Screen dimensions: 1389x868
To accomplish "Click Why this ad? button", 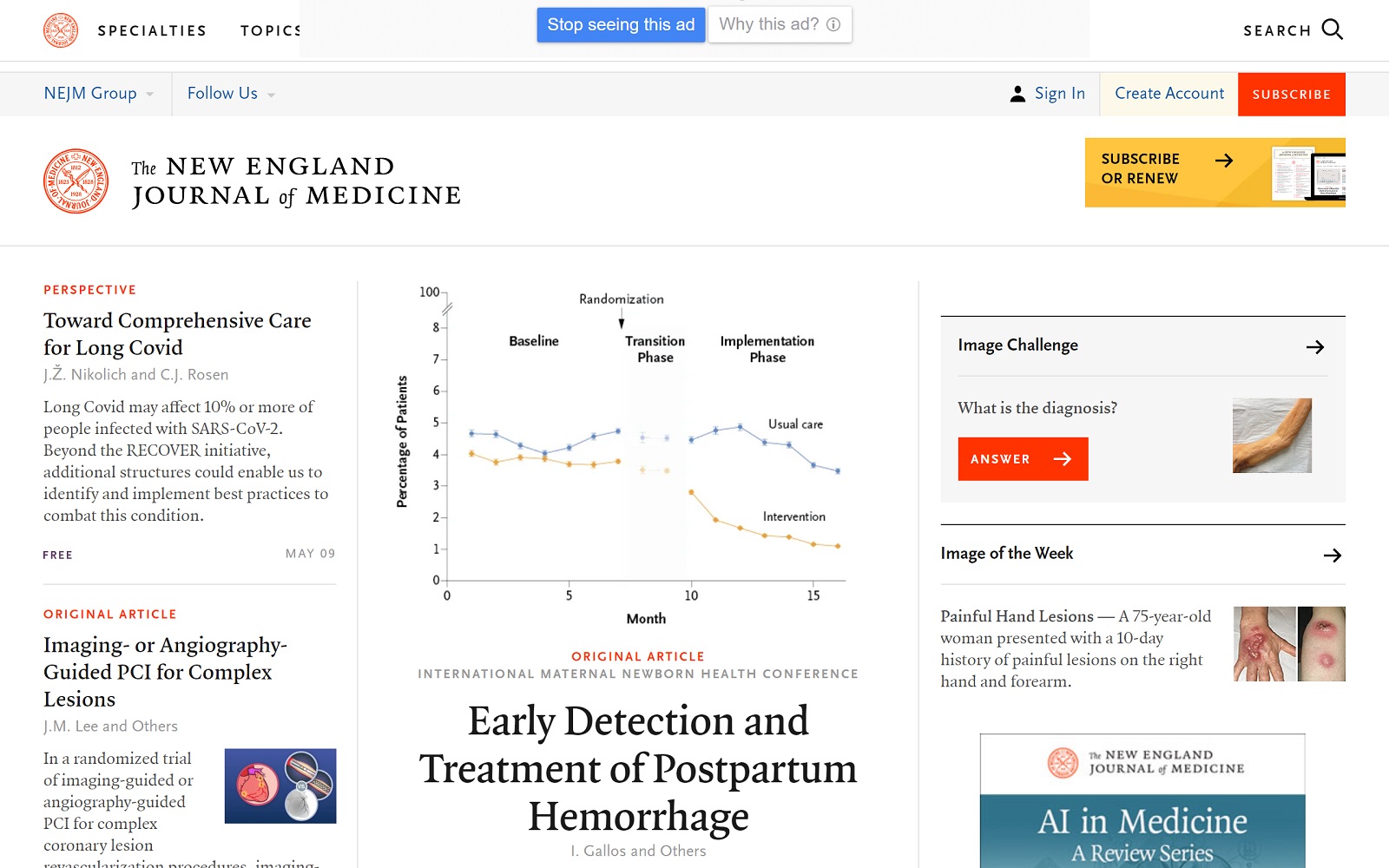I will pos(780,24).
